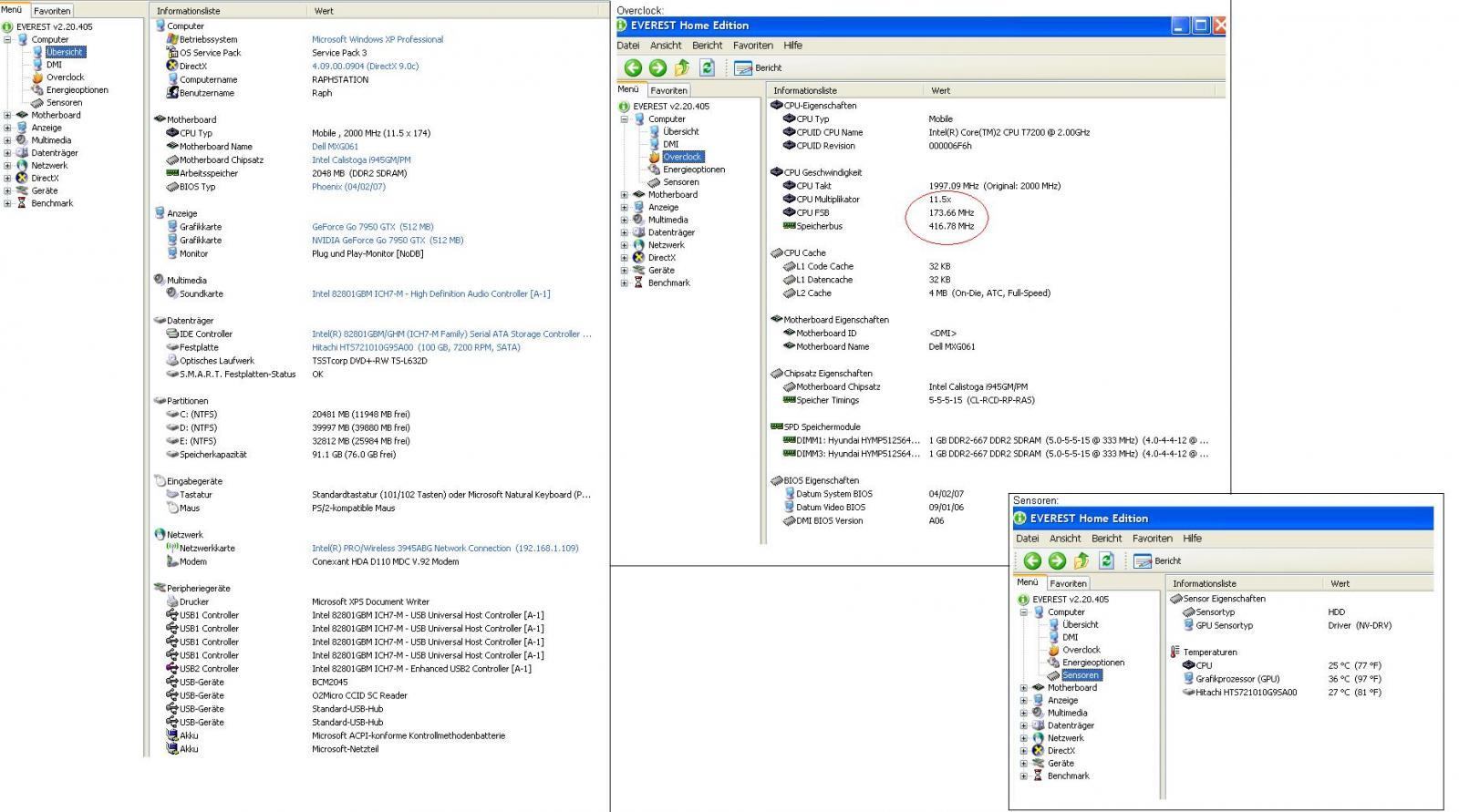Image resolution: width=1459 pixels, height=812 pixels.
Task: Click the refresh icon in Overclock window toolbar
Action: [x=707, y=67]
